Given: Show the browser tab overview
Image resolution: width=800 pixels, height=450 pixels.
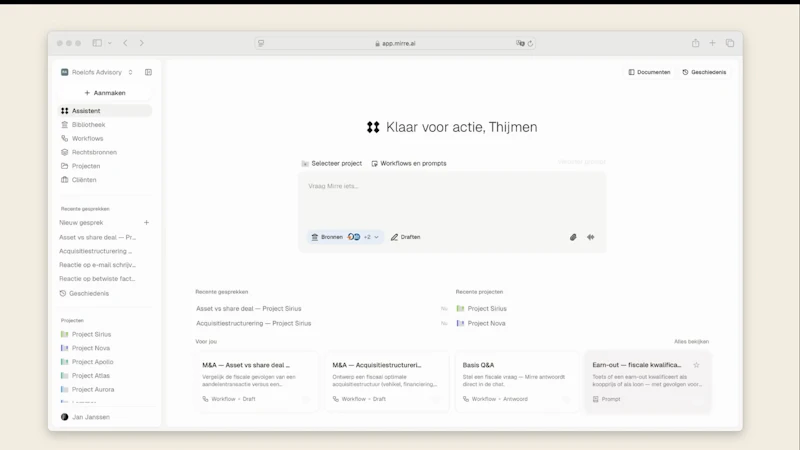Looking at the screenshot, I should (x=730, y=43).
